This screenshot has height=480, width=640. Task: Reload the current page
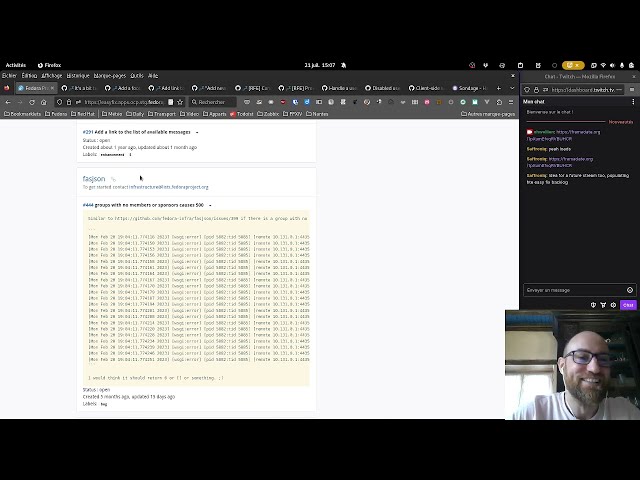32,102
